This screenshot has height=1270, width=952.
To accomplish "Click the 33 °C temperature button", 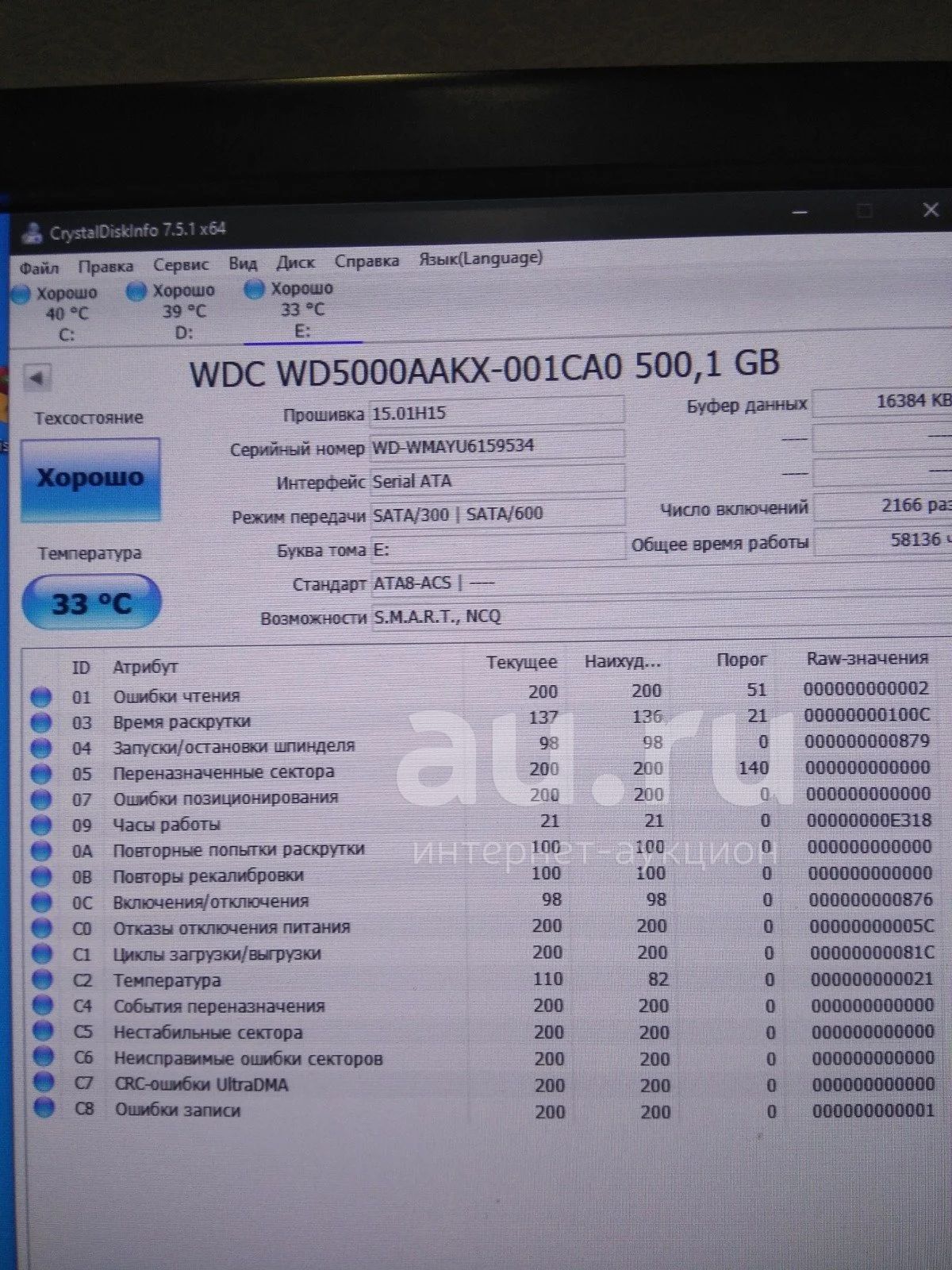I will click(x=92, y=602).
